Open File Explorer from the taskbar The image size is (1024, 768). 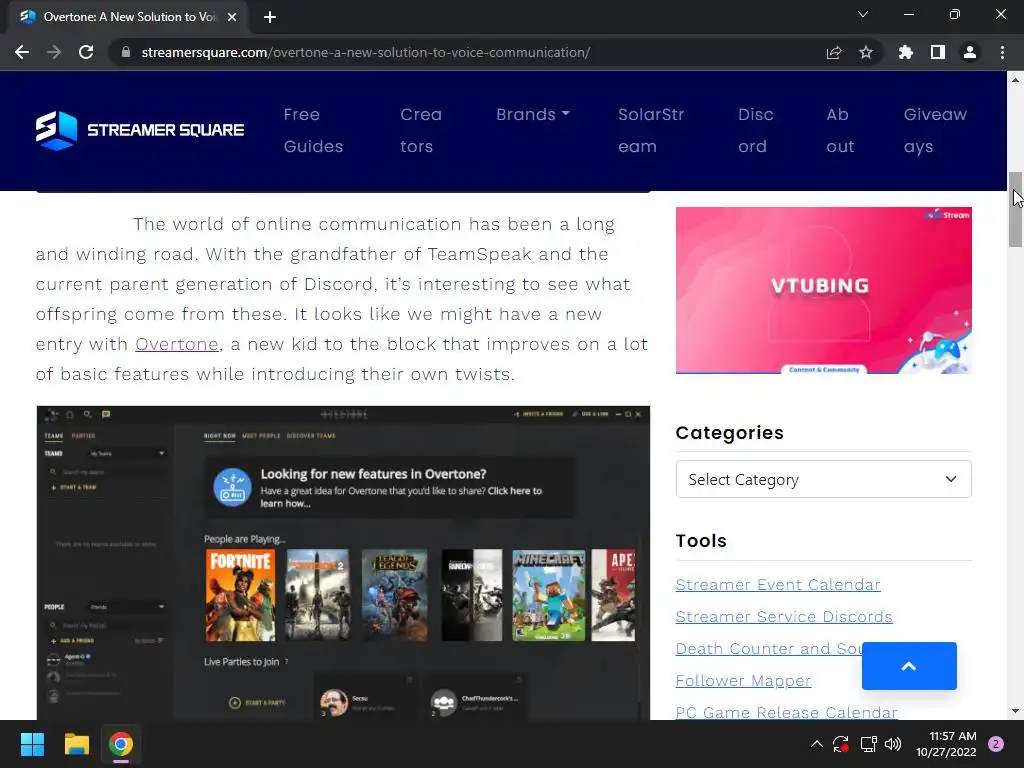[x=76, y=744]
